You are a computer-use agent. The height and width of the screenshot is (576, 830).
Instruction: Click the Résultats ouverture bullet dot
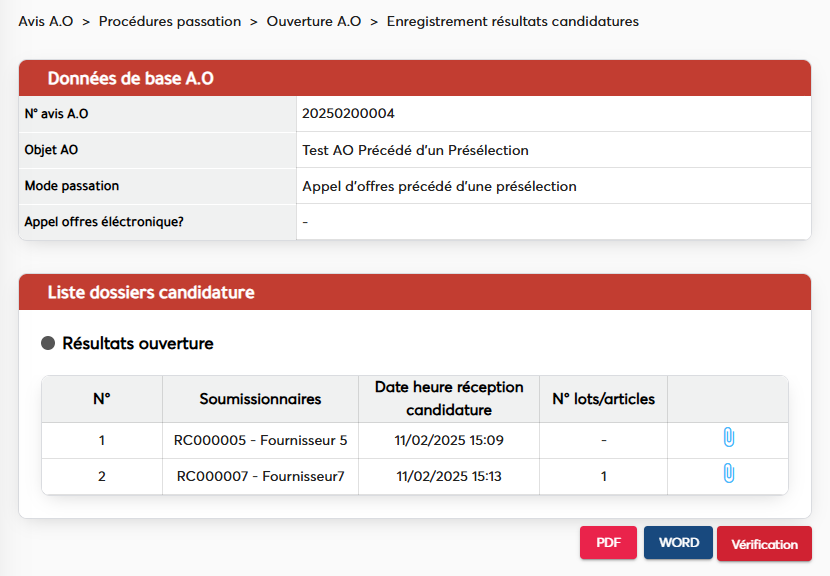coord(48,344)
